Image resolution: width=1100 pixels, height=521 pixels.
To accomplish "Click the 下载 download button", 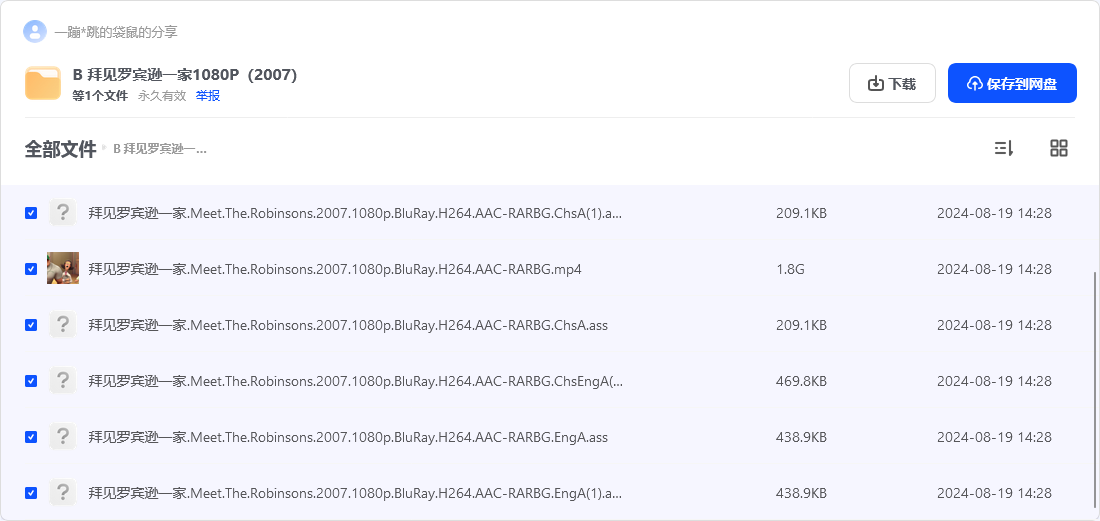I will tap(892, 83).
